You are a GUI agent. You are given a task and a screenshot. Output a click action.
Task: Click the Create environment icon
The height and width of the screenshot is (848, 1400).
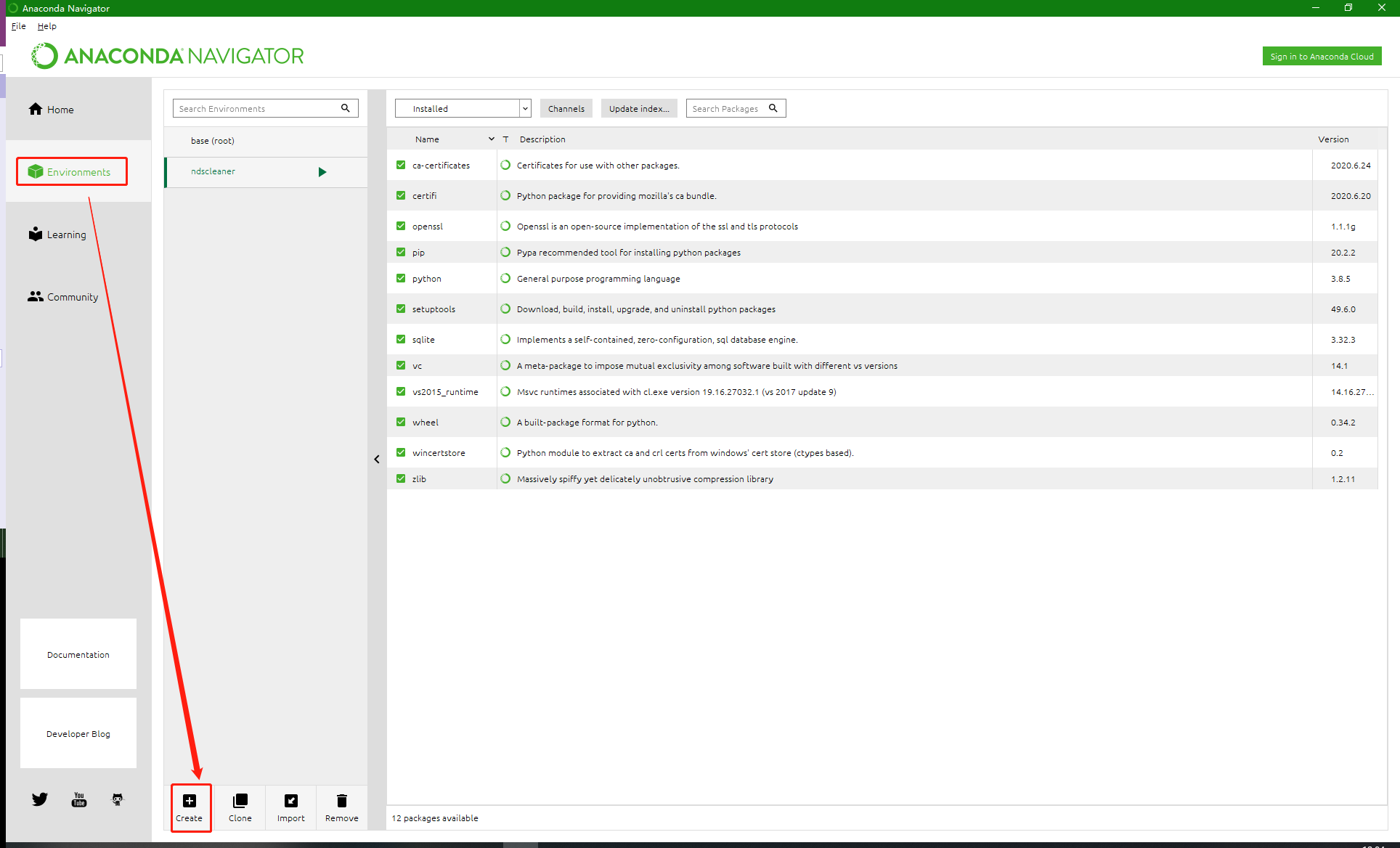pos(190,801)
